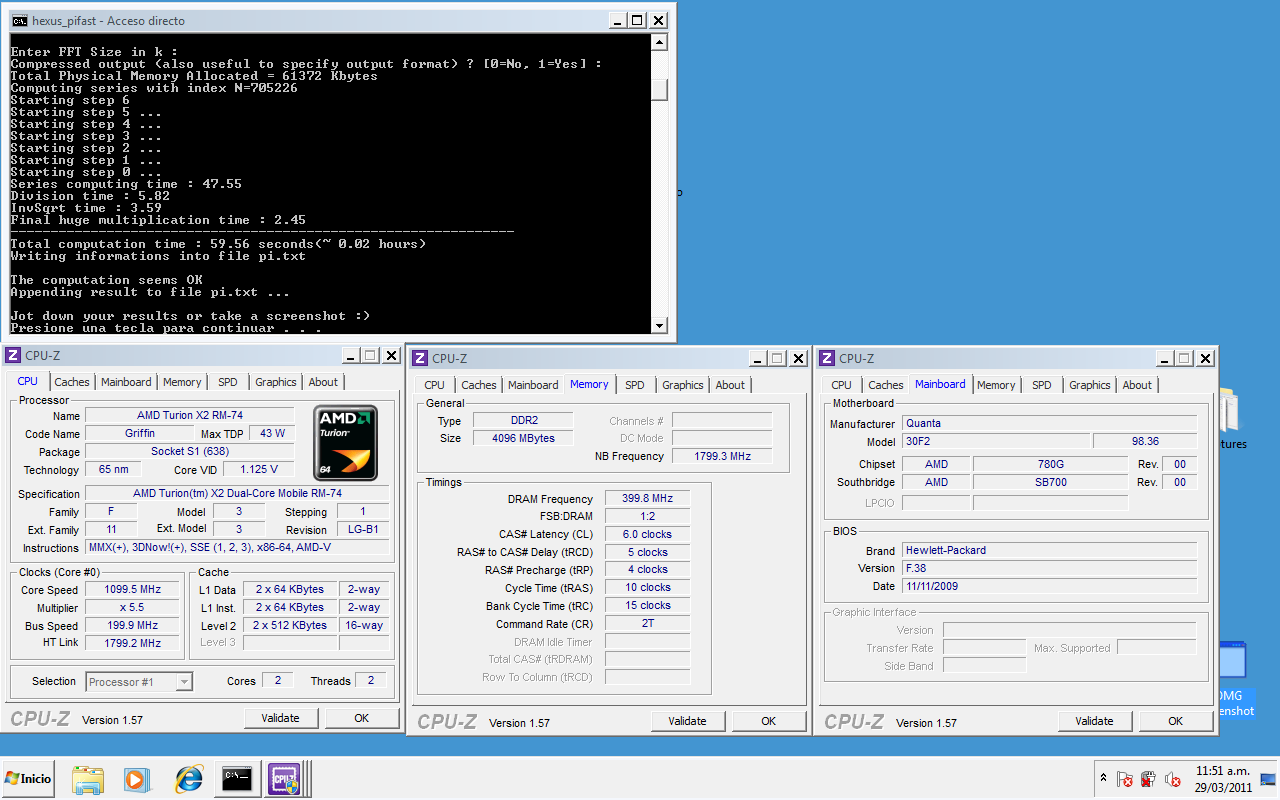The height and width of the screenshot is (800, 1280).
Task: Select the About tab in the middle Memory window
Action: (x=730, y=385)
